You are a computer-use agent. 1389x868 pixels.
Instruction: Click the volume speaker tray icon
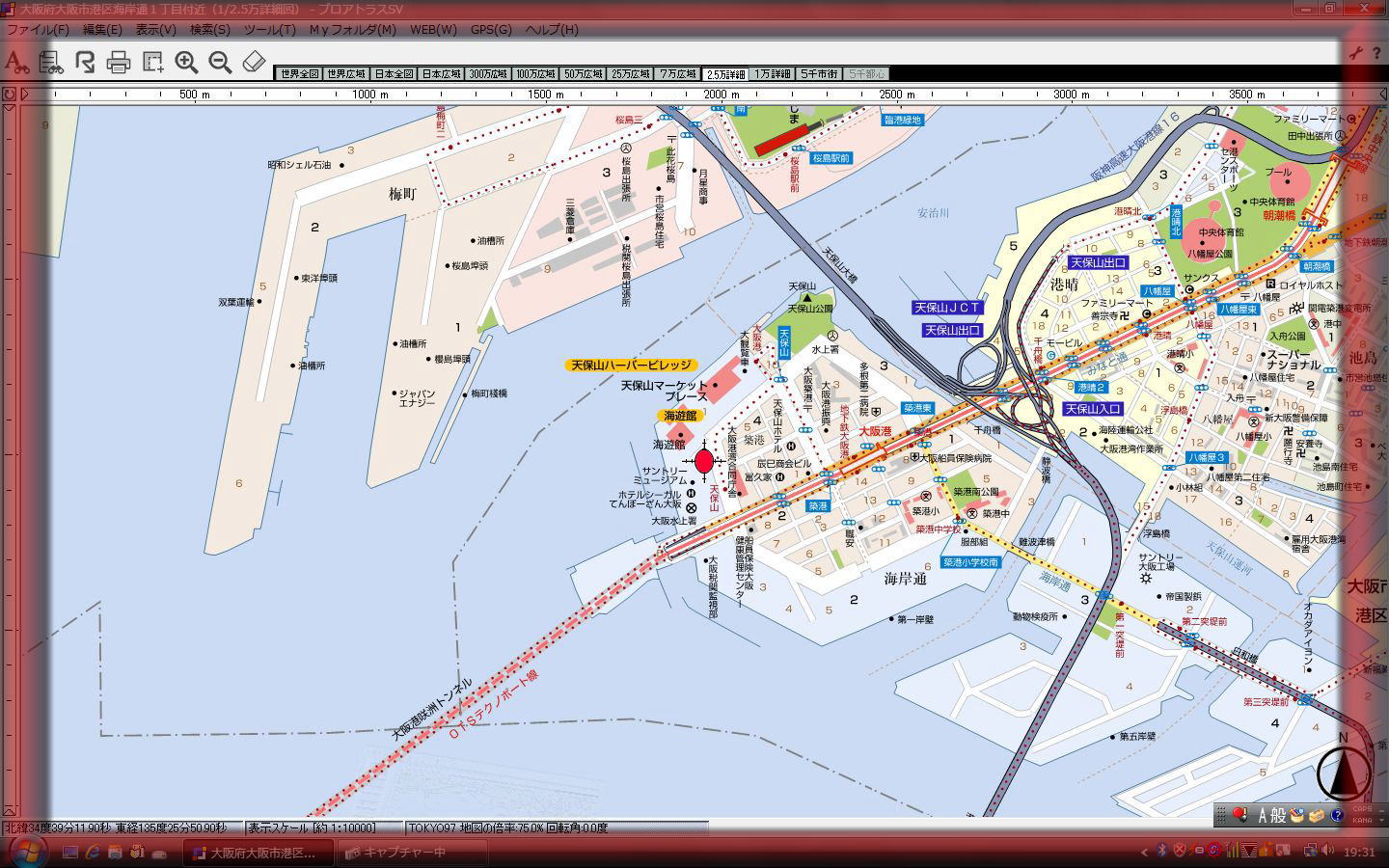coord(1328,851)
